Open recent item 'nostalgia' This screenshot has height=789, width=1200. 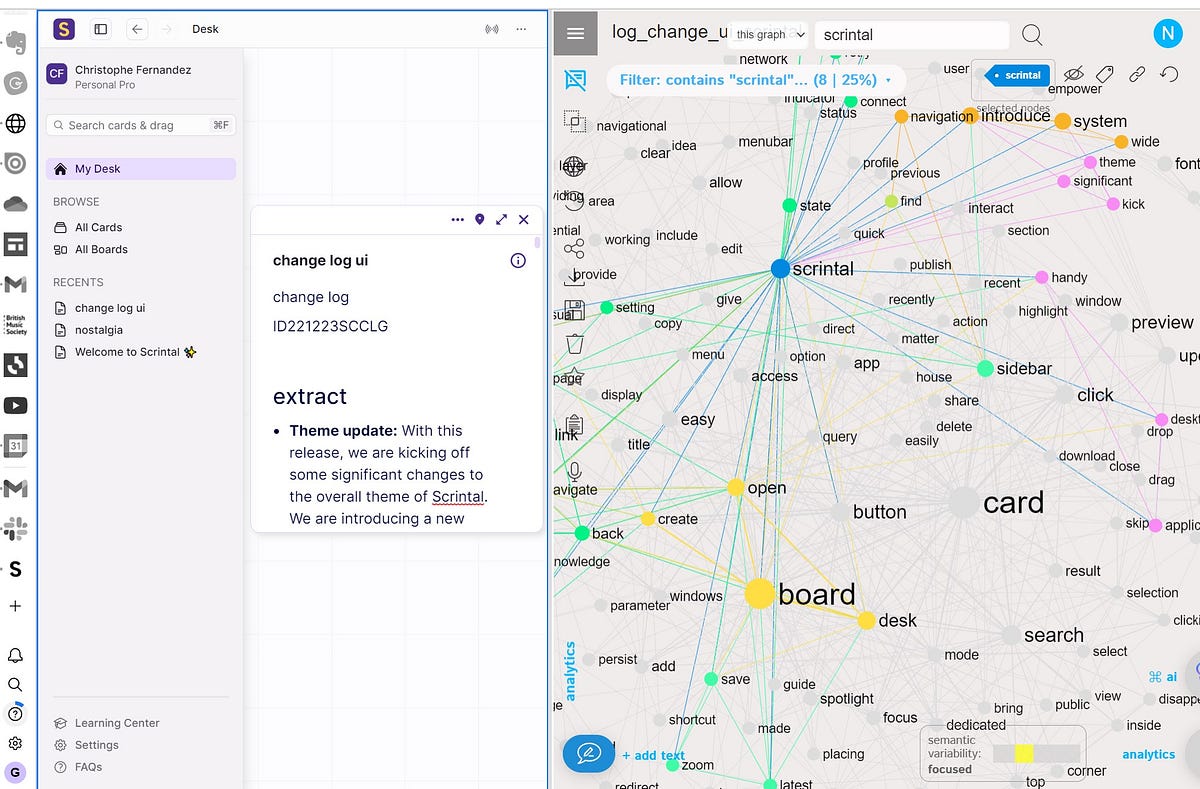[x=89, y=330]
